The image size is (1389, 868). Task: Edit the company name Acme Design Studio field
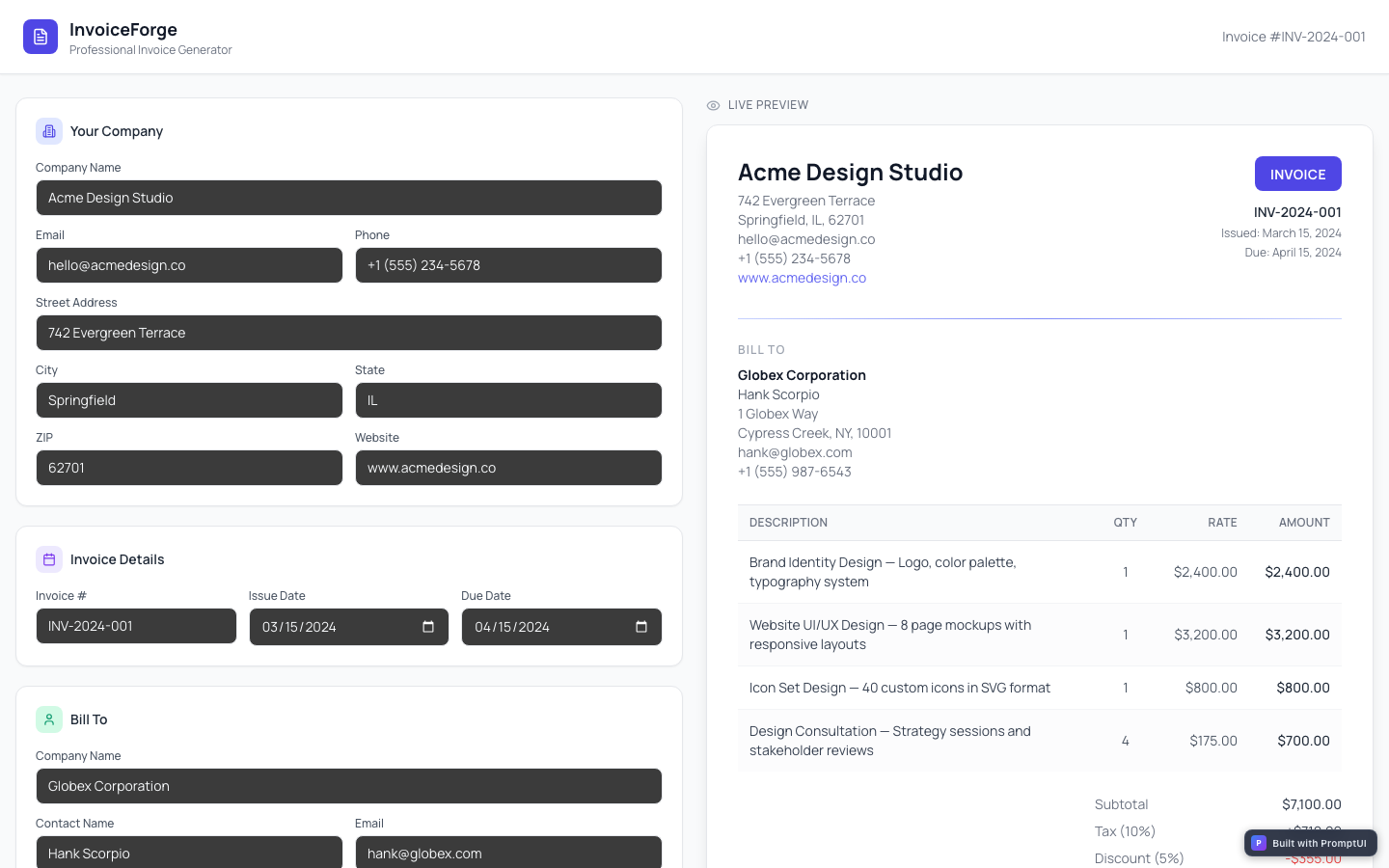tap(349, 198)
